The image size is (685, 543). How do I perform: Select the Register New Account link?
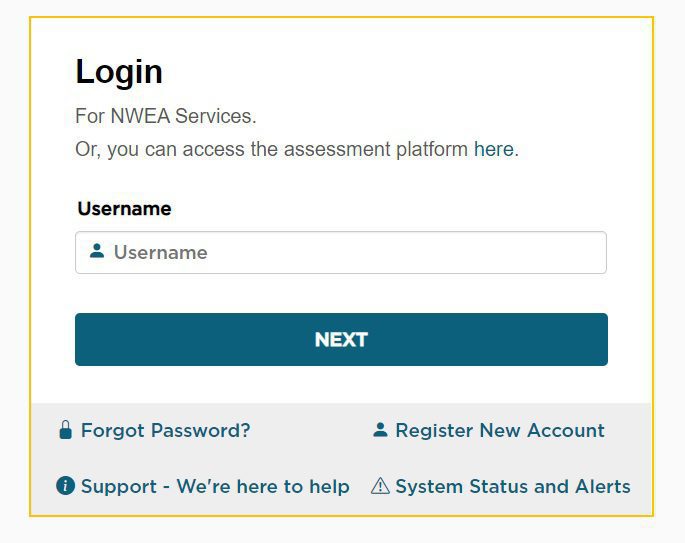coord(499,431)
